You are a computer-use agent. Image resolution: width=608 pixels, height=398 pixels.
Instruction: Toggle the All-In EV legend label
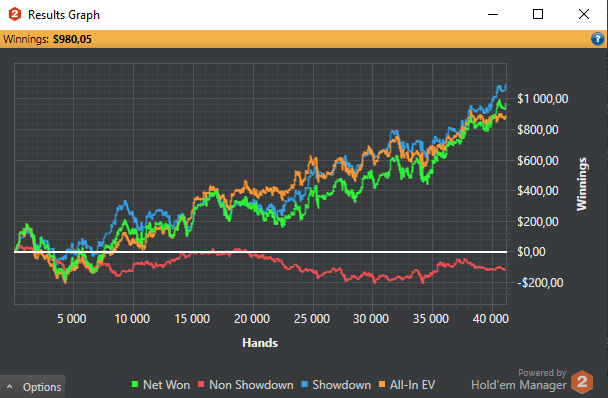(x=413, y=385)
